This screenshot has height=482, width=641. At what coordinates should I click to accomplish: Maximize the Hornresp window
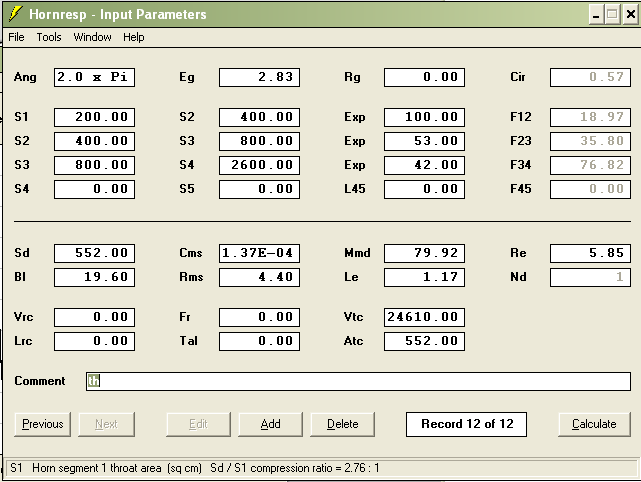(x=612, y=15)
